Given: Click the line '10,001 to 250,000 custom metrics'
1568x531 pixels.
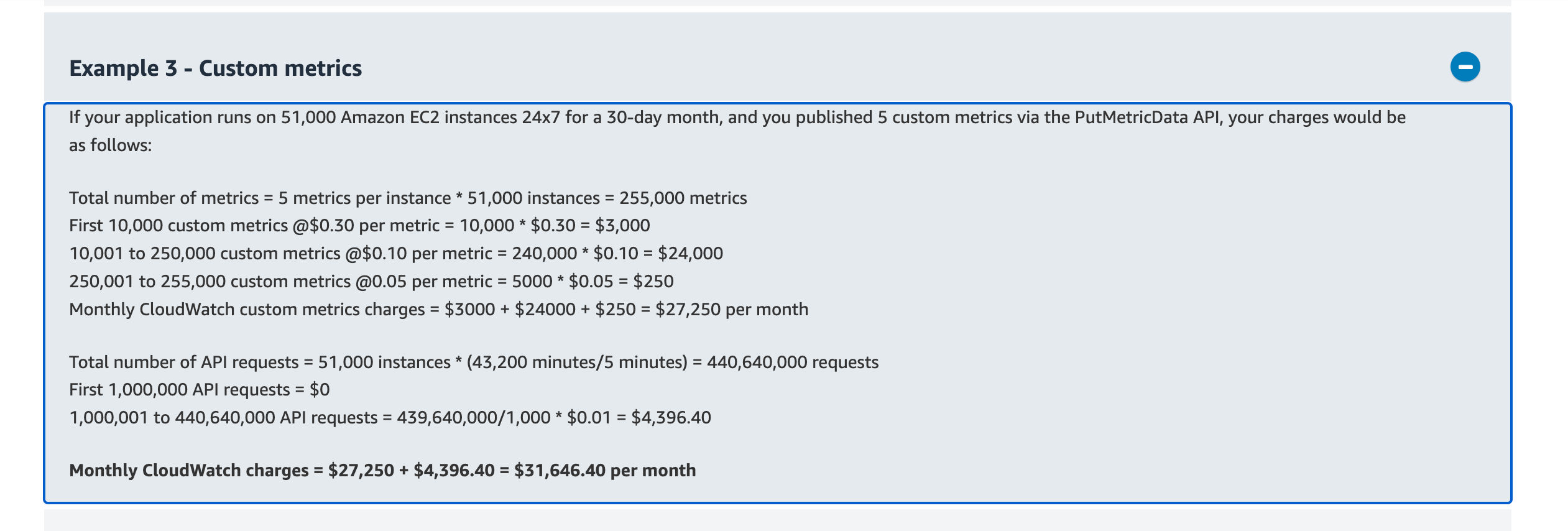Looking at the screenshot, I should pos(396,253).
